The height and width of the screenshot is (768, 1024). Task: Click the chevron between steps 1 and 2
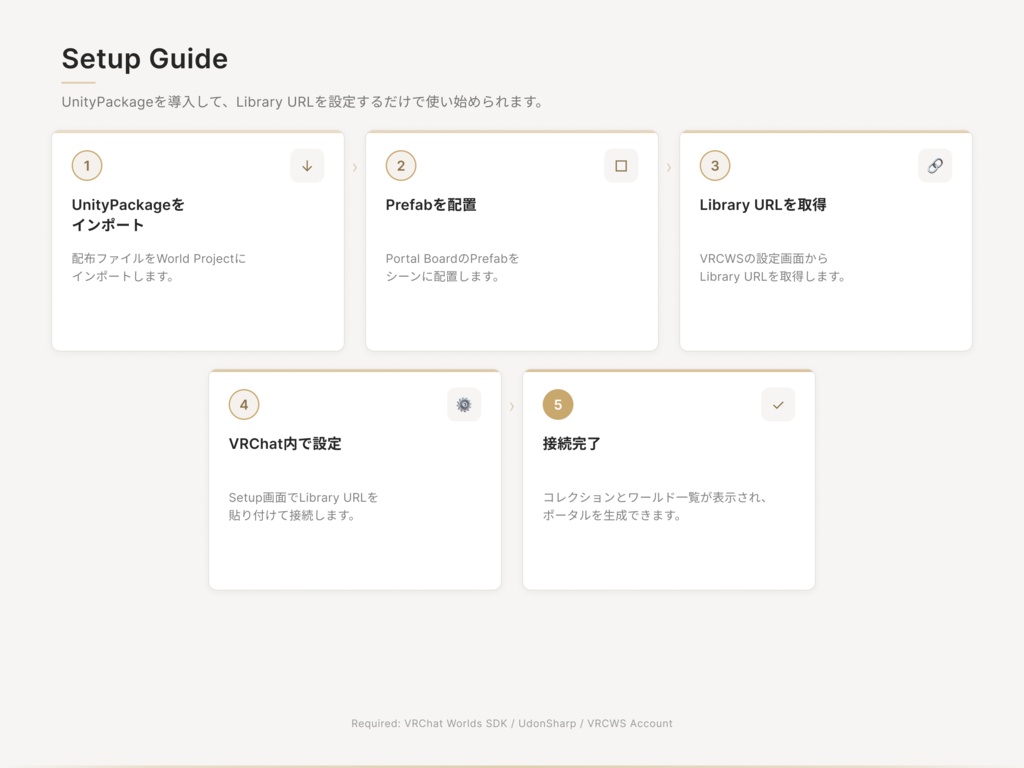point(355,168)
